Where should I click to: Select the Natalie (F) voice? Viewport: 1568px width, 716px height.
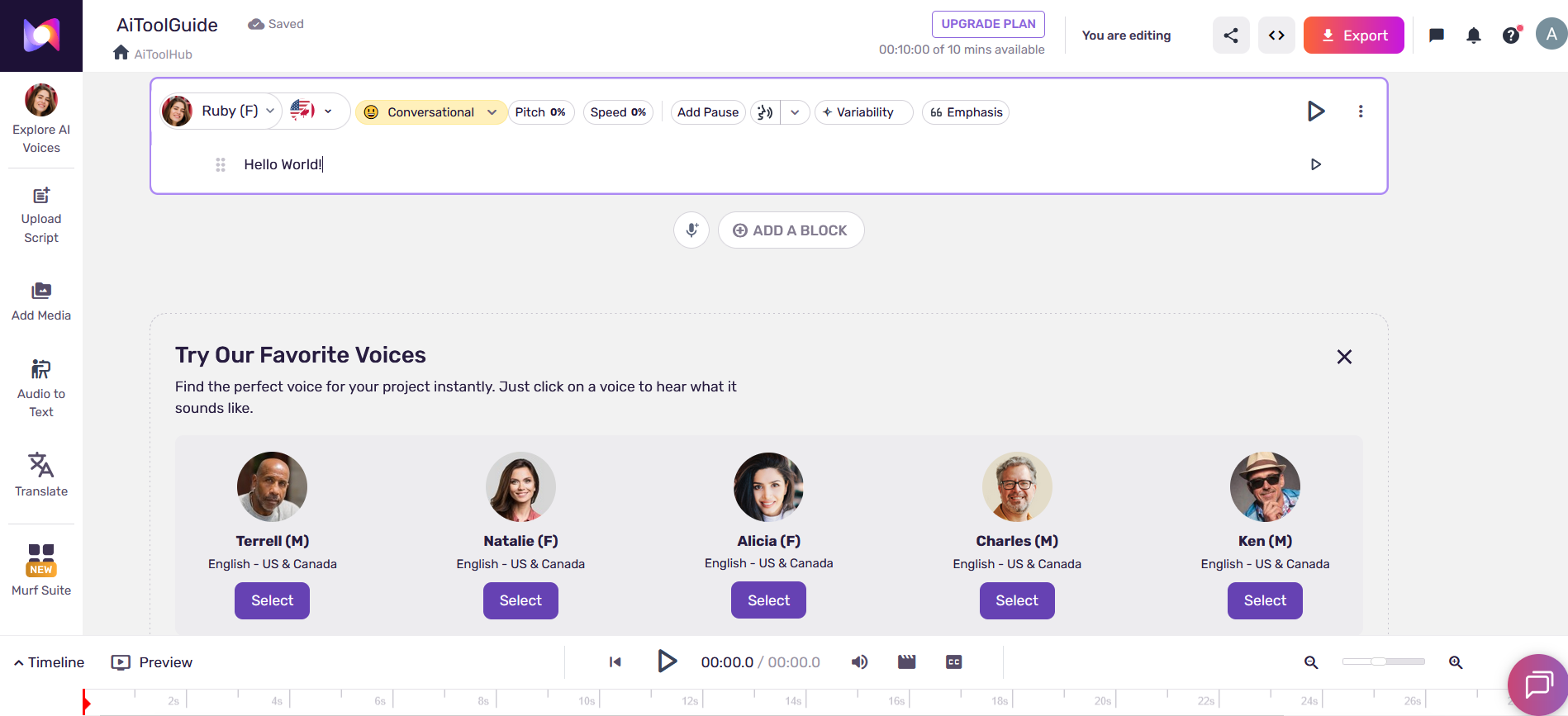(x=520, y=600)
